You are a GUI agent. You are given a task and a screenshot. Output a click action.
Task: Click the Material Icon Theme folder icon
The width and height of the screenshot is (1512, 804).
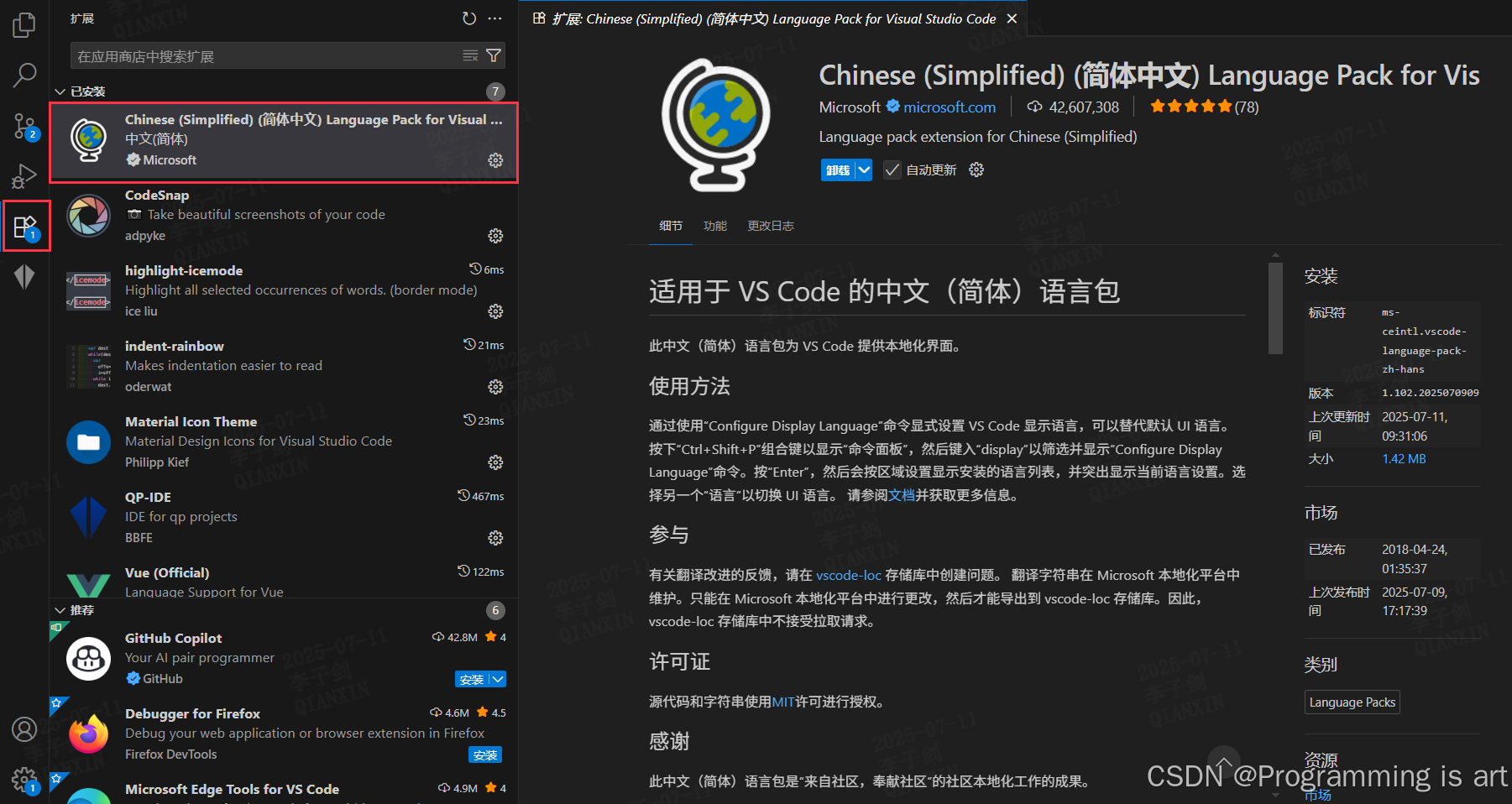coord(88,442)
